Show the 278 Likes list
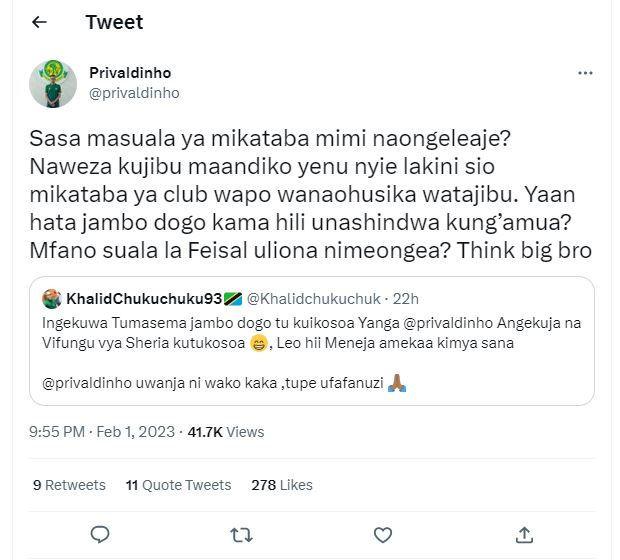The width and height of the screenshot is (620, 560). point(281,485)
